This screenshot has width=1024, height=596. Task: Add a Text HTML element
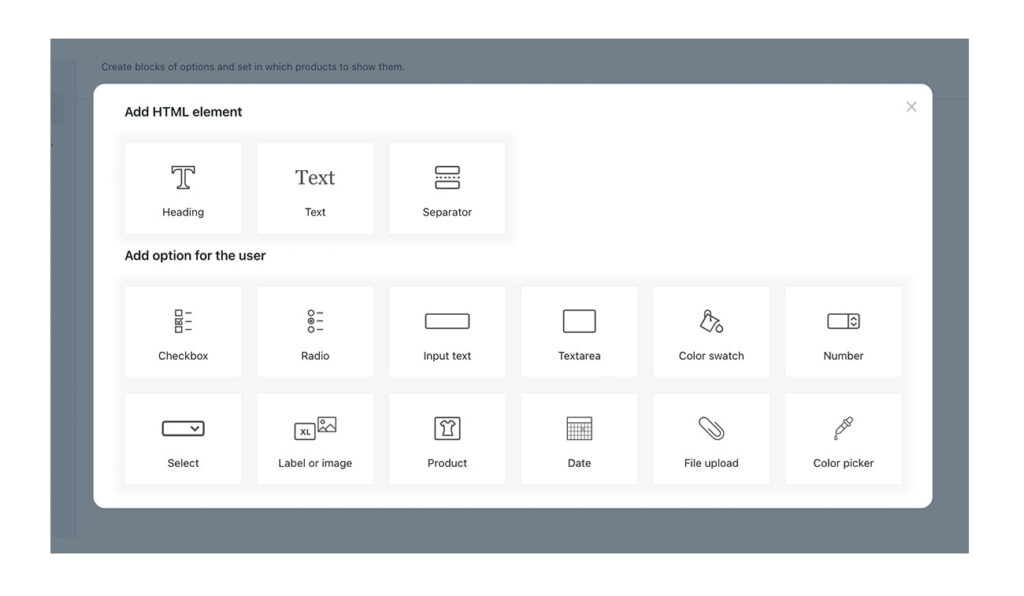click(315, 189)
